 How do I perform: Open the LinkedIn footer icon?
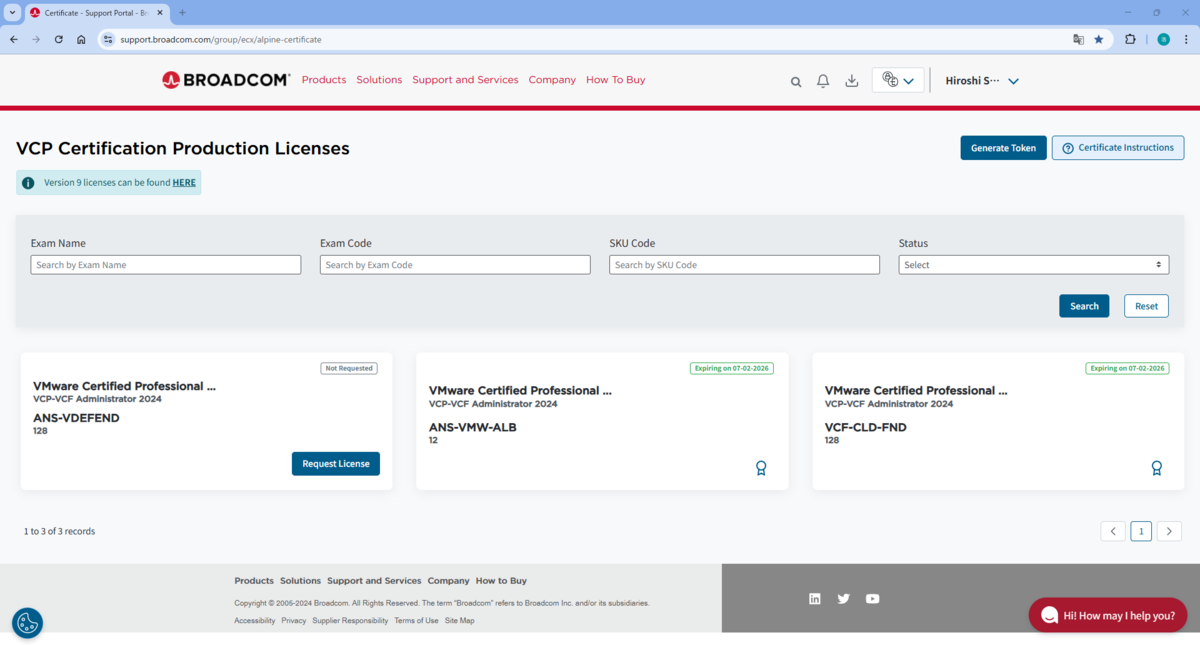[815, 599]
